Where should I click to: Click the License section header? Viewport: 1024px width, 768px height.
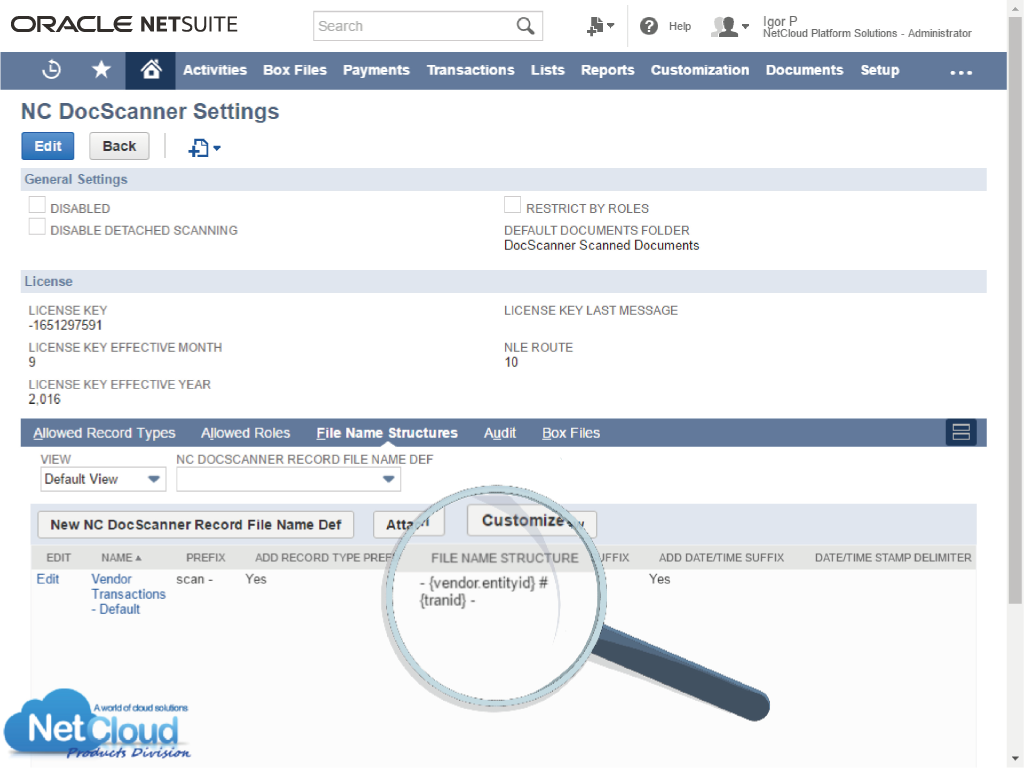tap(504, 281)
